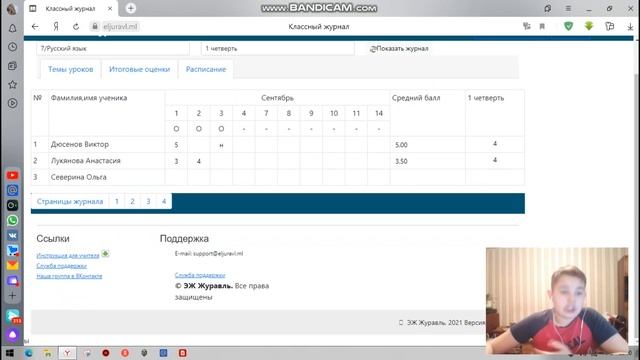Click the address bar eljuravl.ml
The width and height of the screenshot is (640, 360).
point(120,27)
